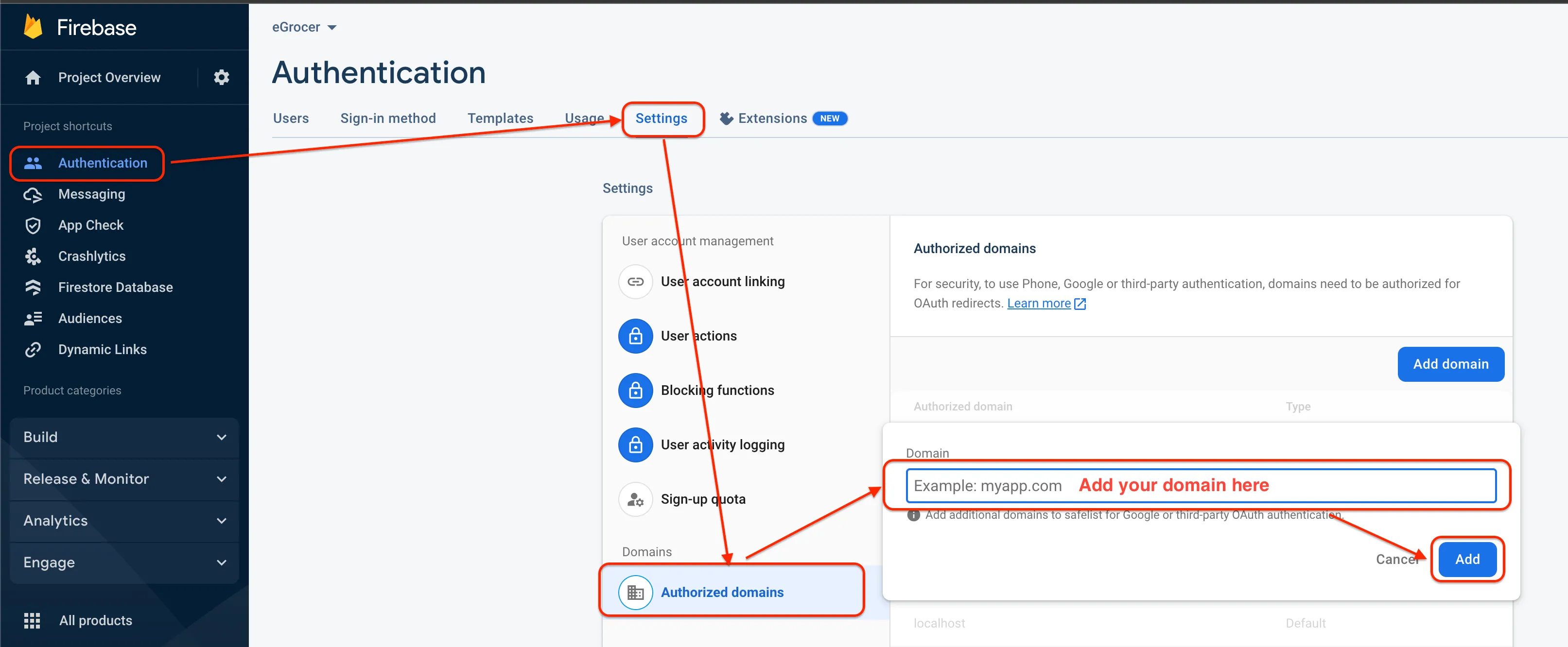Click the Project Overview home icon
Viewport: 1568px width, 647px height.
(x=33, y=78)
